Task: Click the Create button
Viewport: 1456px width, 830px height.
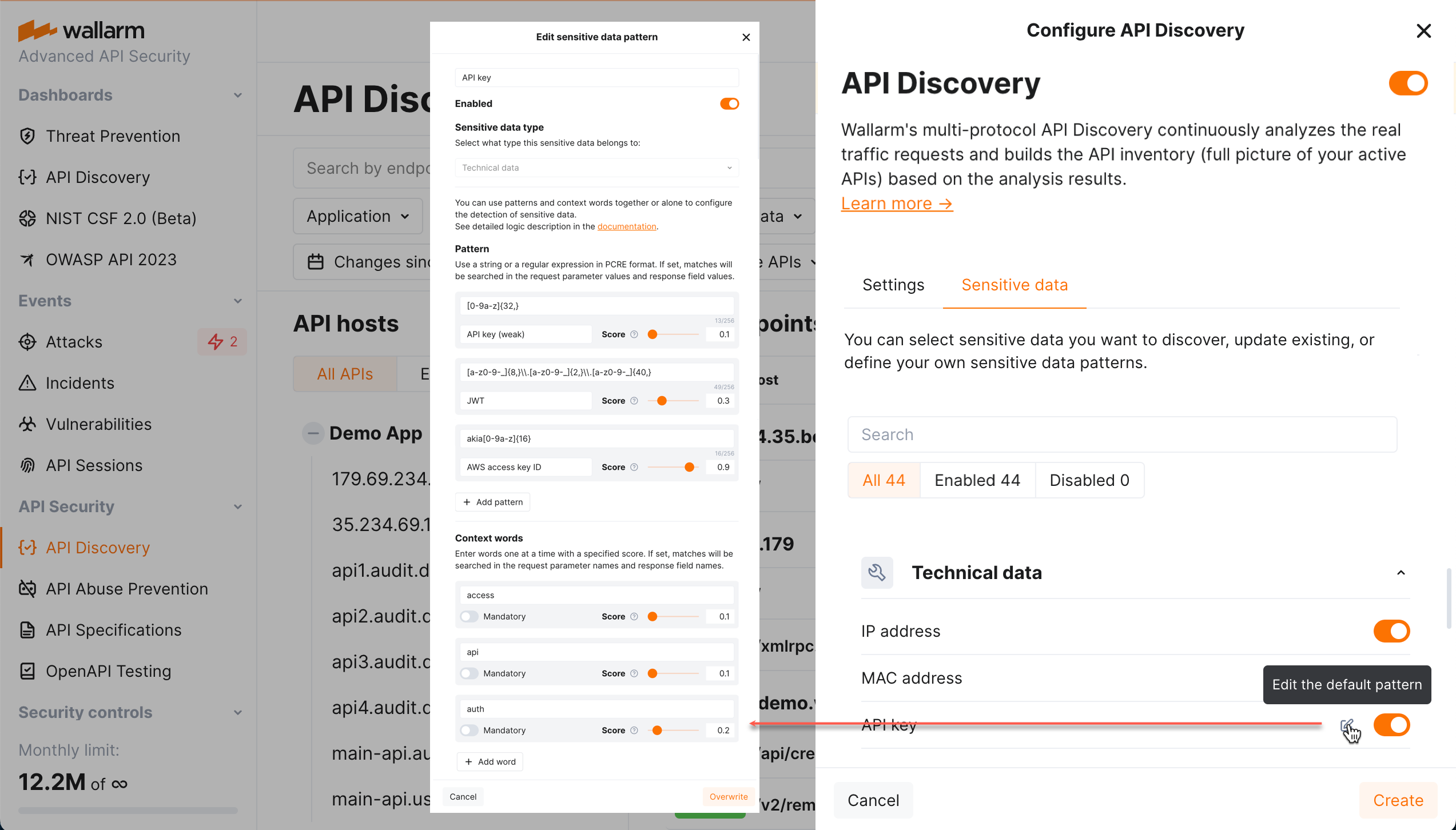Action: [x=1398, y=800]
